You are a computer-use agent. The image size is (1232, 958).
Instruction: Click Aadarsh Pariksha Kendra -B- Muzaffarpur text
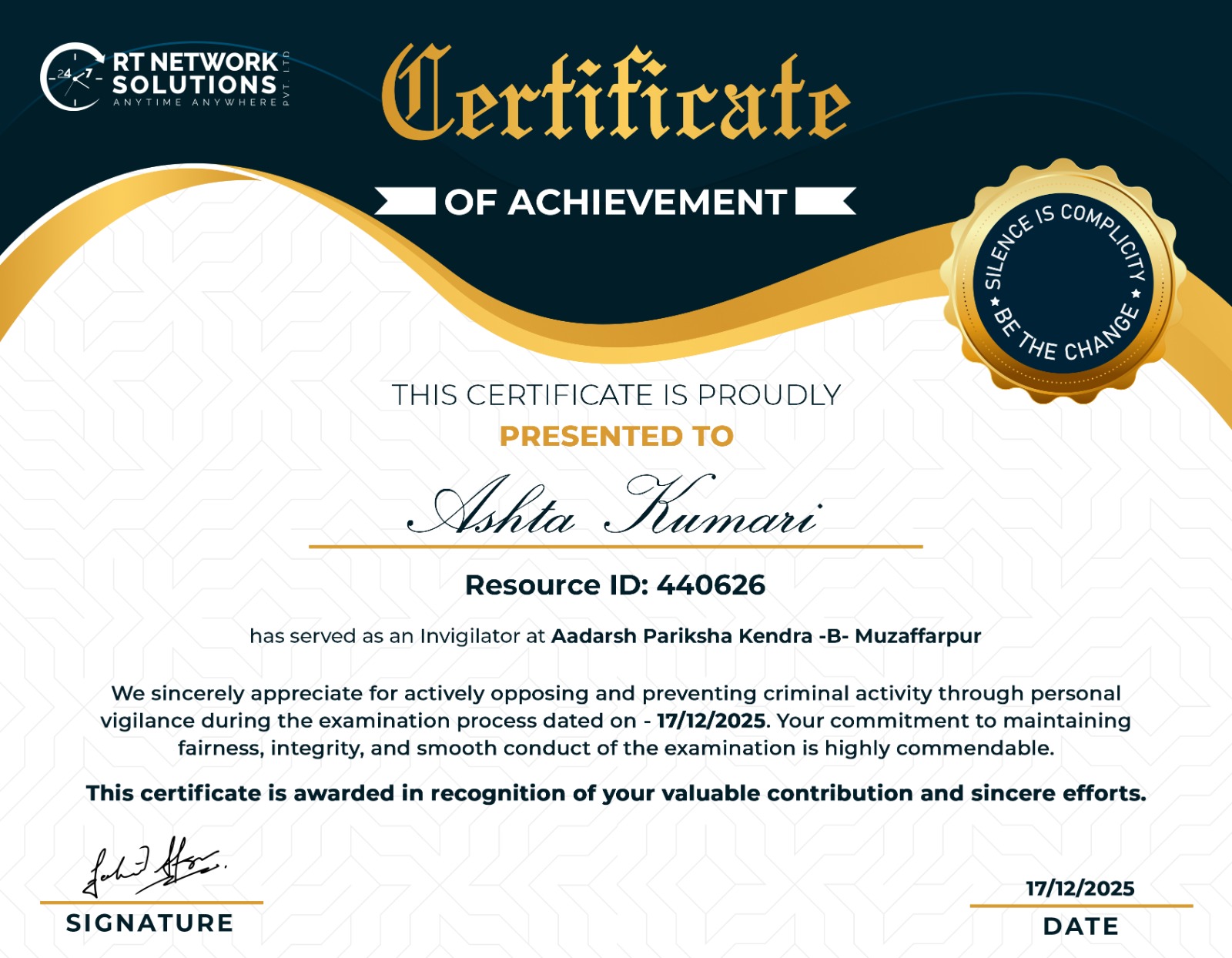[766, 636]
